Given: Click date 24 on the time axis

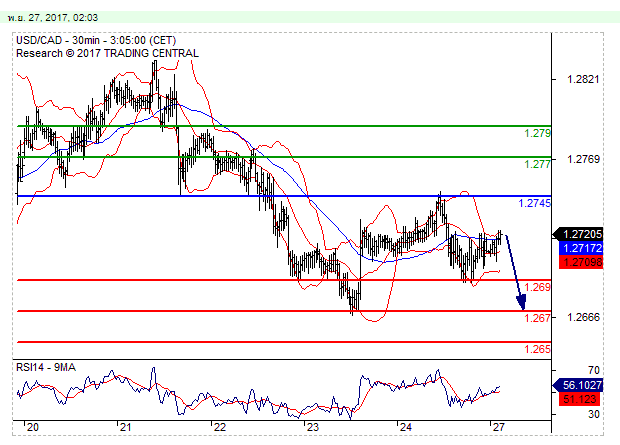Looking at the screenshot, I should pyautogui.click(x=406, y=427).
